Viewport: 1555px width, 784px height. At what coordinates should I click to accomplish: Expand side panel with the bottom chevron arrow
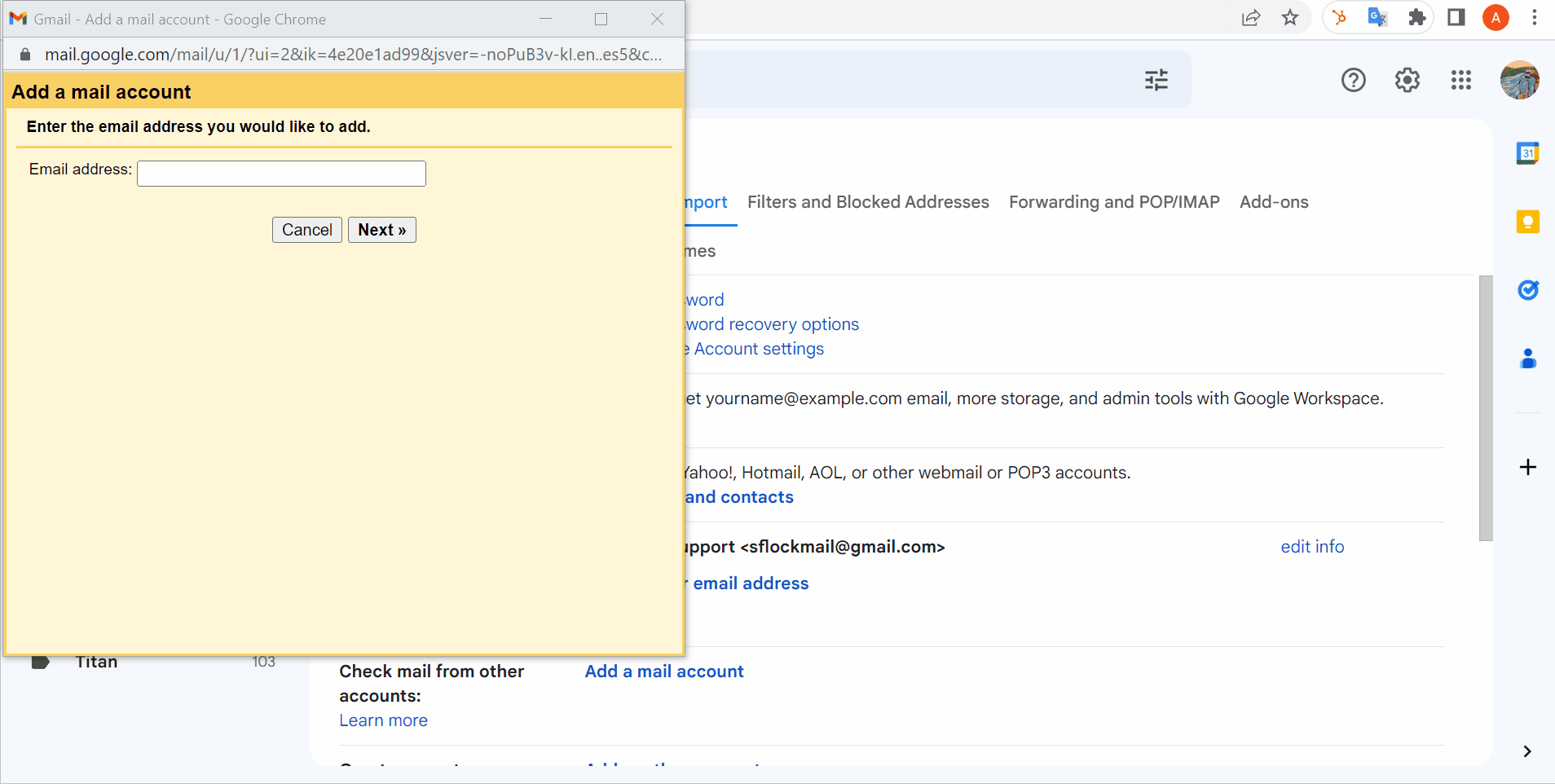(x=1527, y=751)
